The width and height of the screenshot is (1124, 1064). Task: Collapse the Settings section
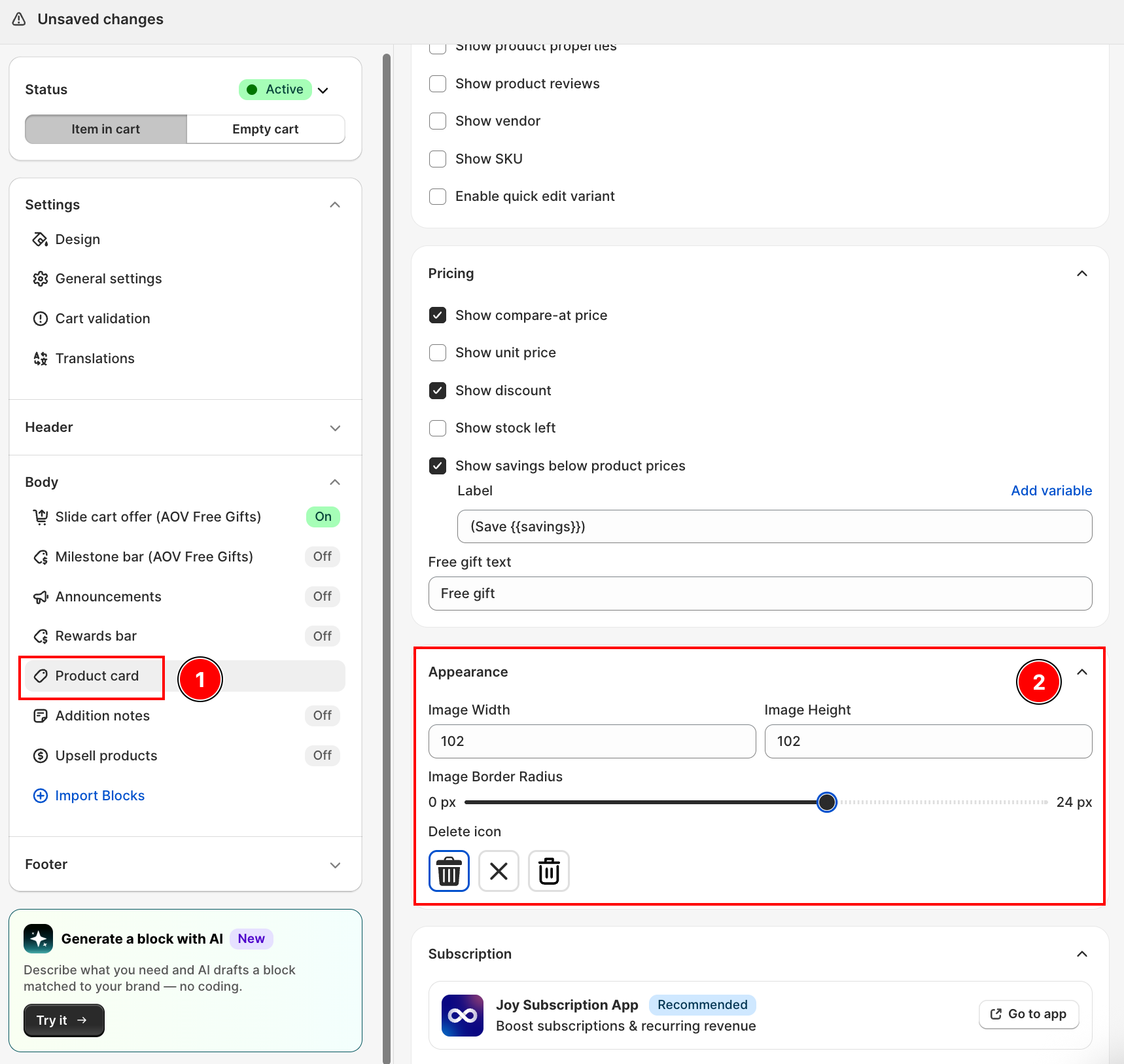click(x=335, y=205)
